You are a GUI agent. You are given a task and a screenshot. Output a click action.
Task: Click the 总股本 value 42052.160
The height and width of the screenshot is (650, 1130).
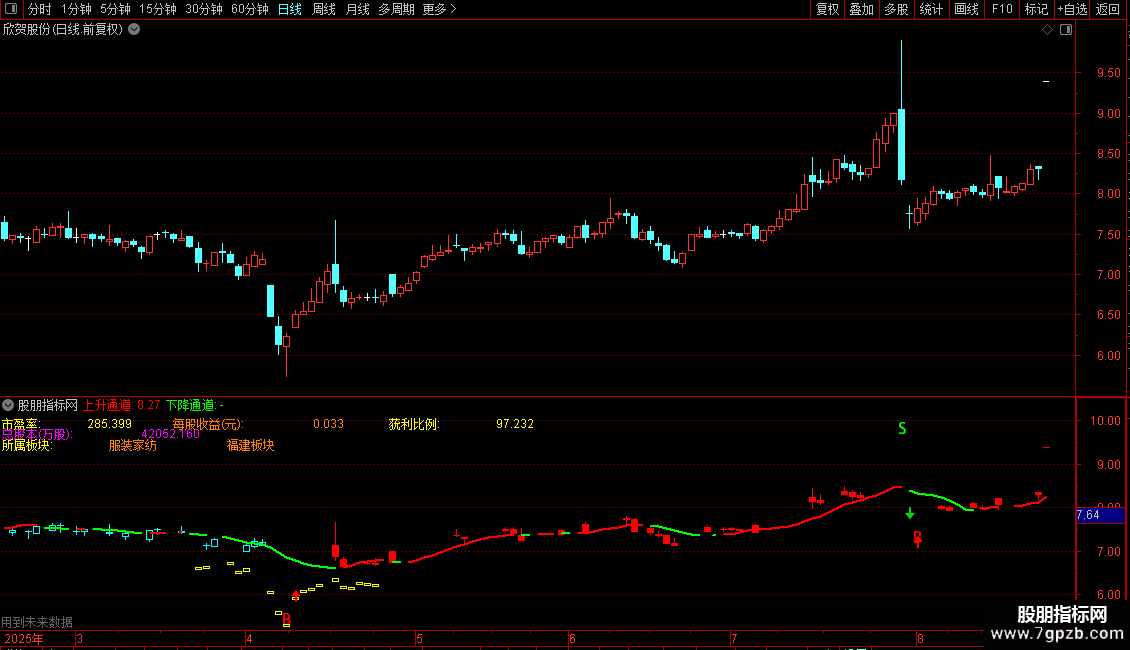tap(171, 434)
